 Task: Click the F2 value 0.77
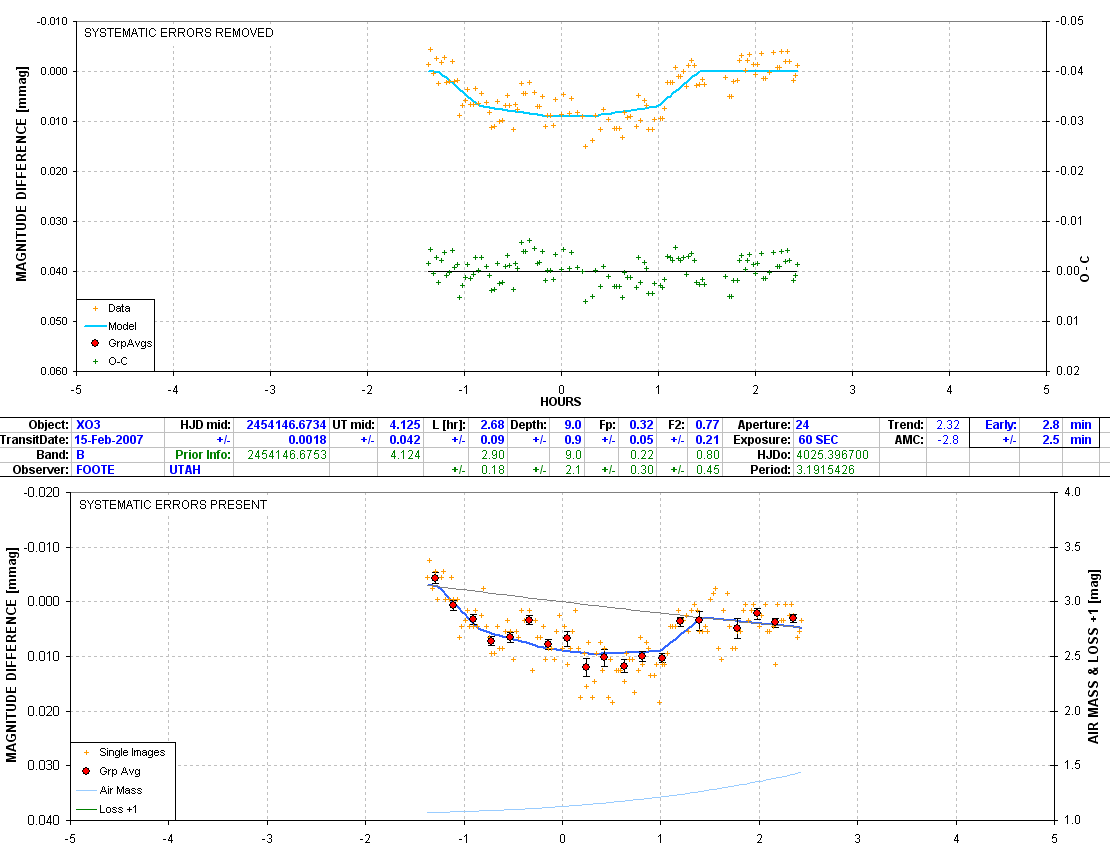click(x=707, y=425)
